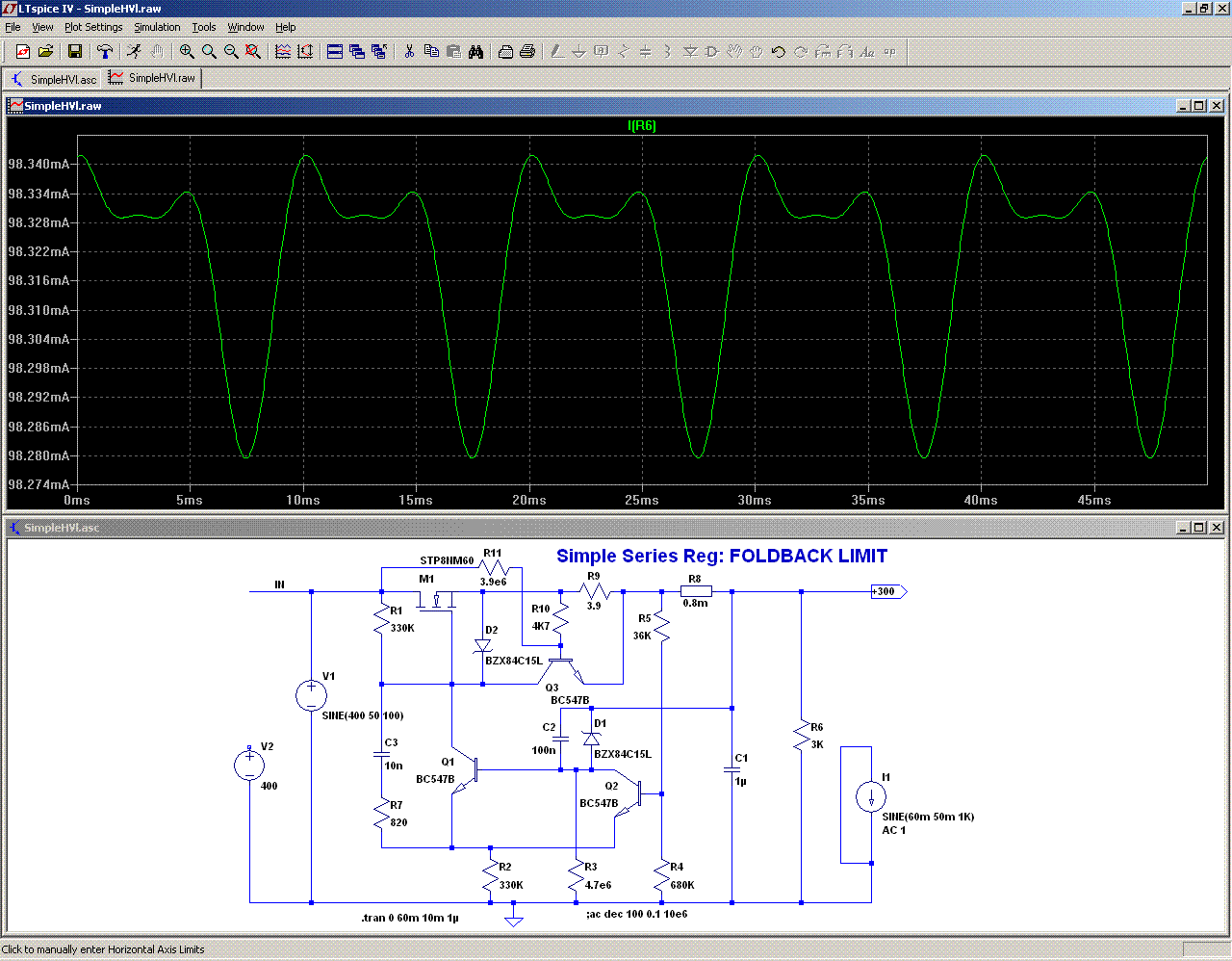Open the Control Panel hammer icon
The image size is (1232, 961).
click(x=105, y=51)
